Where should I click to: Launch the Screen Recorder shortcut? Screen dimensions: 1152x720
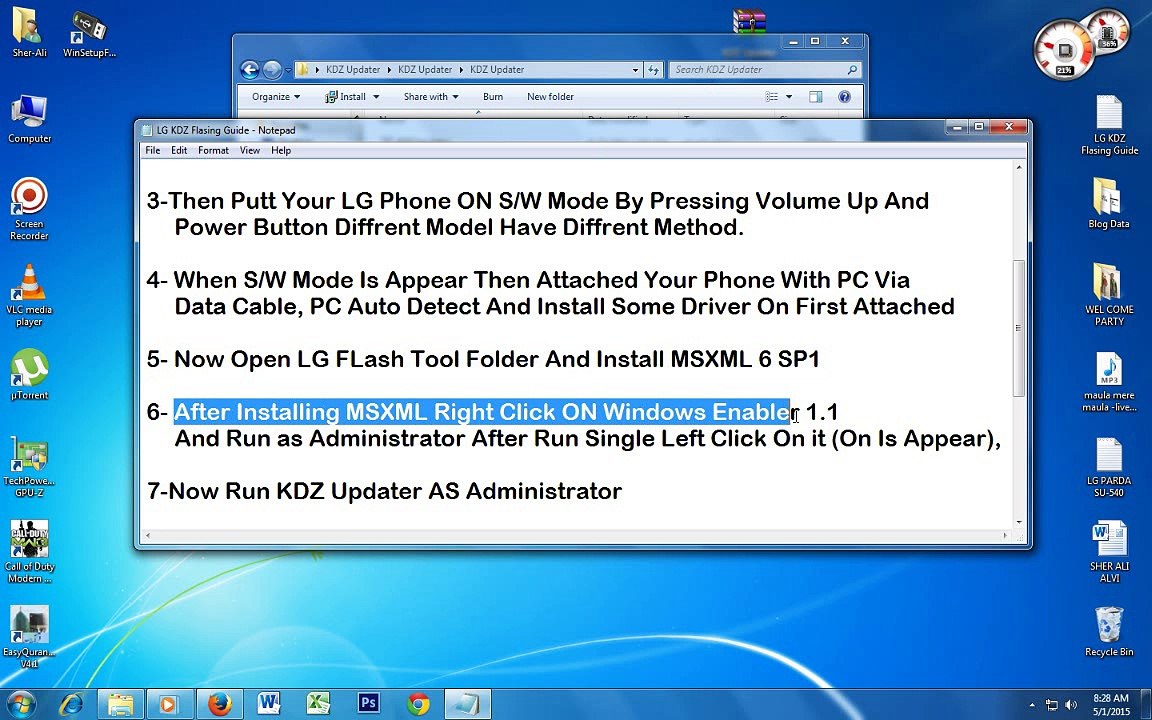click(x=29, y=209)
